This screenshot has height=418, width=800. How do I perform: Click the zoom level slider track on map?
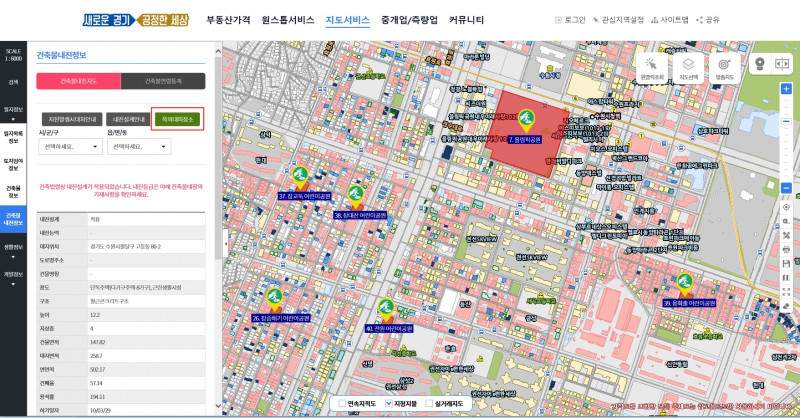[x=786, y=138]
